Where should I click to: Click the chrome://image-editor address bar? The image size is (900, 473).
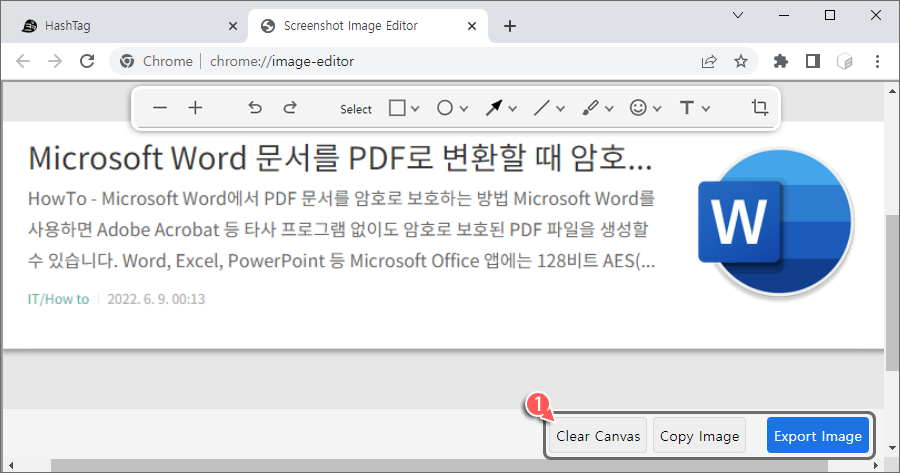pyautogui.click(x=436, y=61)
